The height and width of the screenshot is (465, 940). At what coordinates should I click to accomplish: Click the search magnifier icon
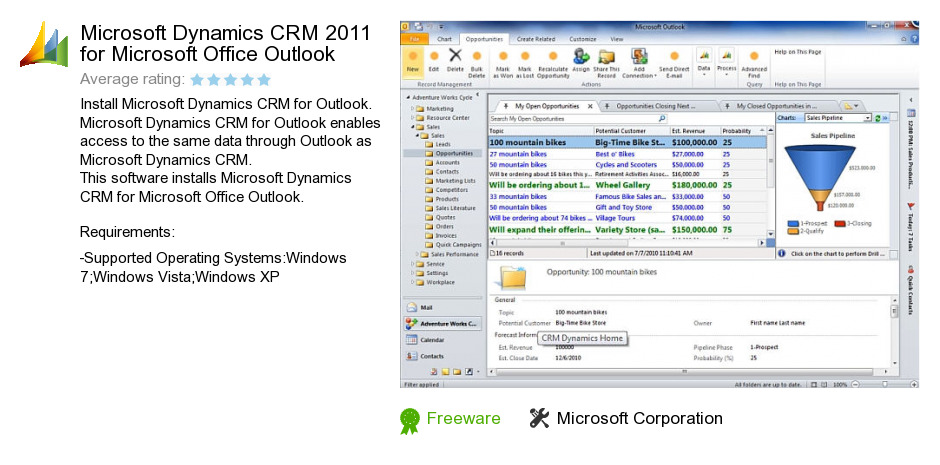[662, 119]
